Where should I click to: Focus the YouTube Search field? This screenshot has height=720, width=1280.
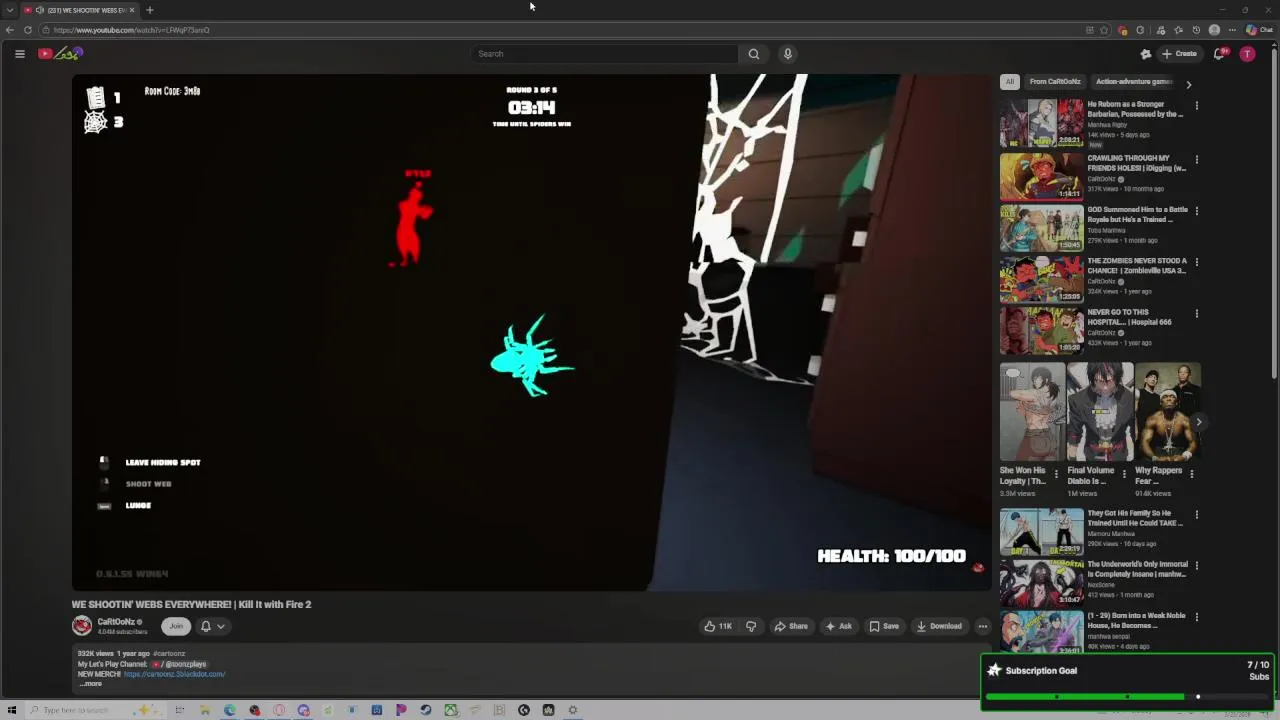605,54
